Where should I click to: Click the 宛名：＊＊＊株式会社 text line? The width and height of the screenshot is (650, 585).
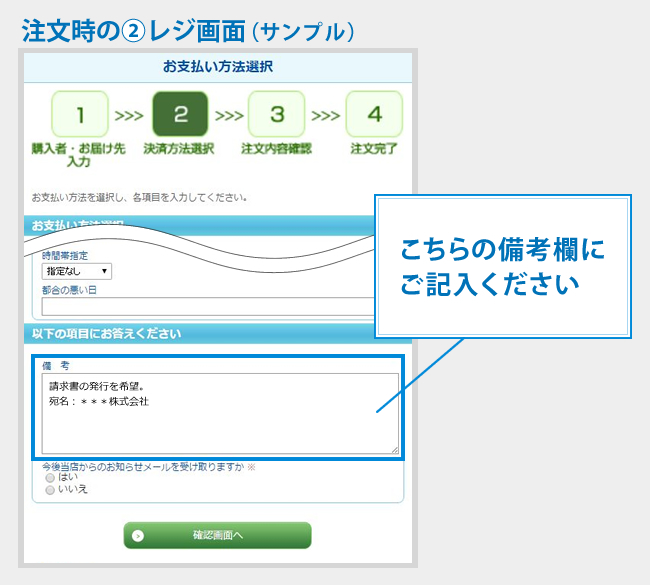click(x=99, y=401)
